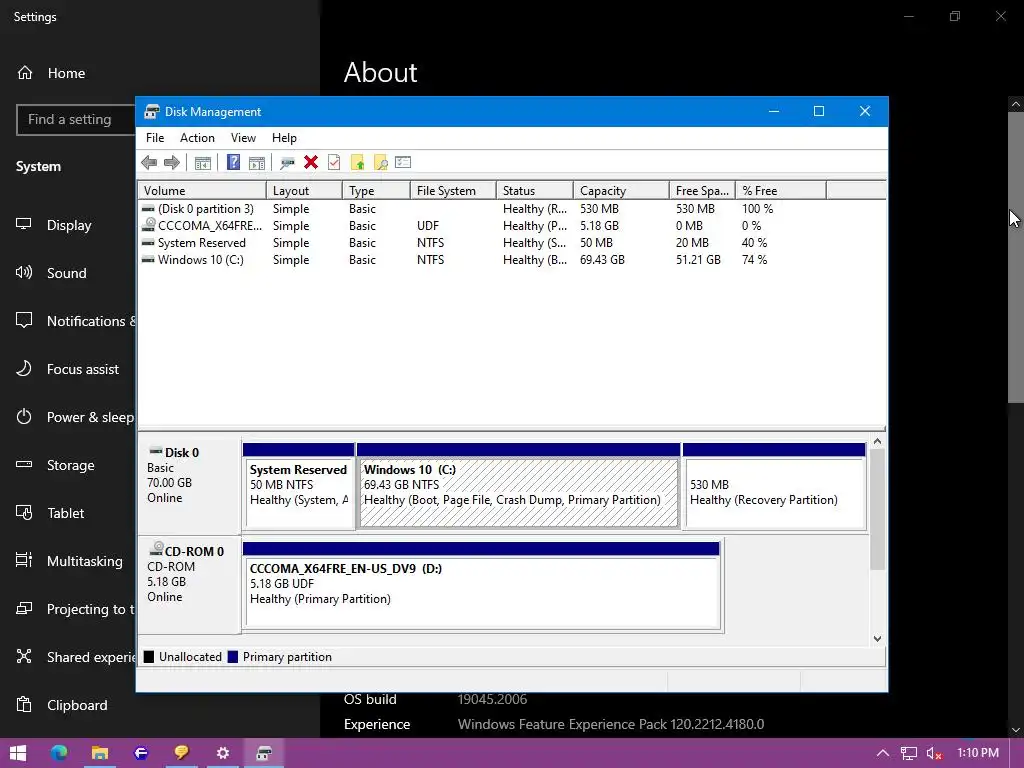Viewport: 1024px width, 768px height.
Task: Open the Action menu
Action: (x=197, y=138)
